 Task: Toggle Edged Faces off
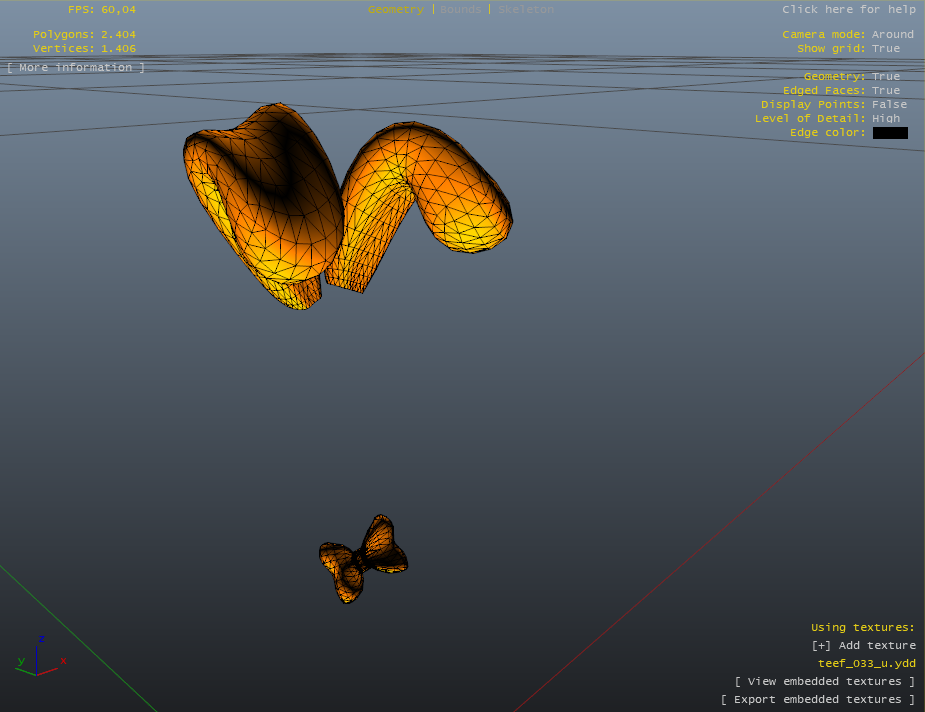(886, 90)
